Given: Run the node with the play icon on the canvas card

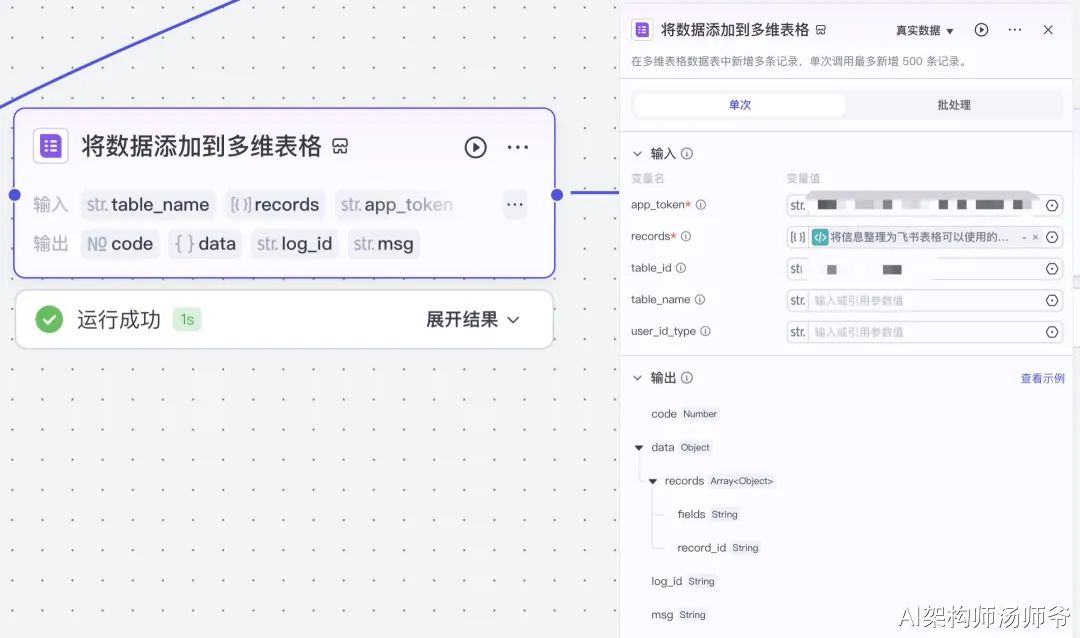Looking at the screenshot, I should (475, 147).
